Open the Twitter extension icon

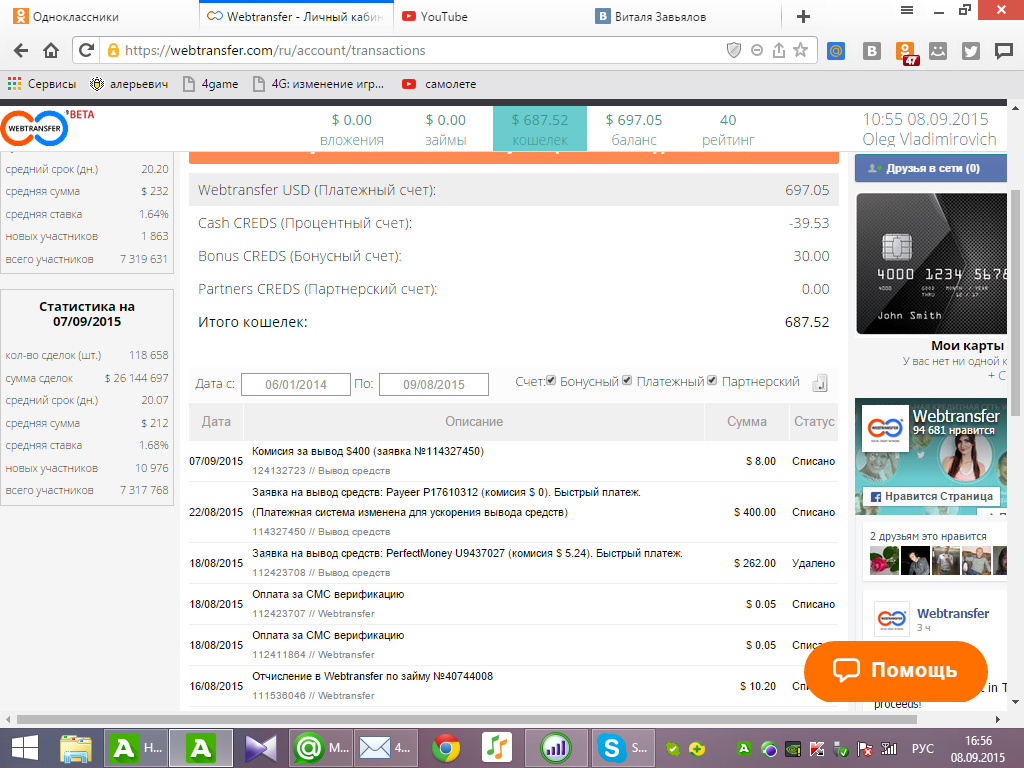tap(971, 51)
